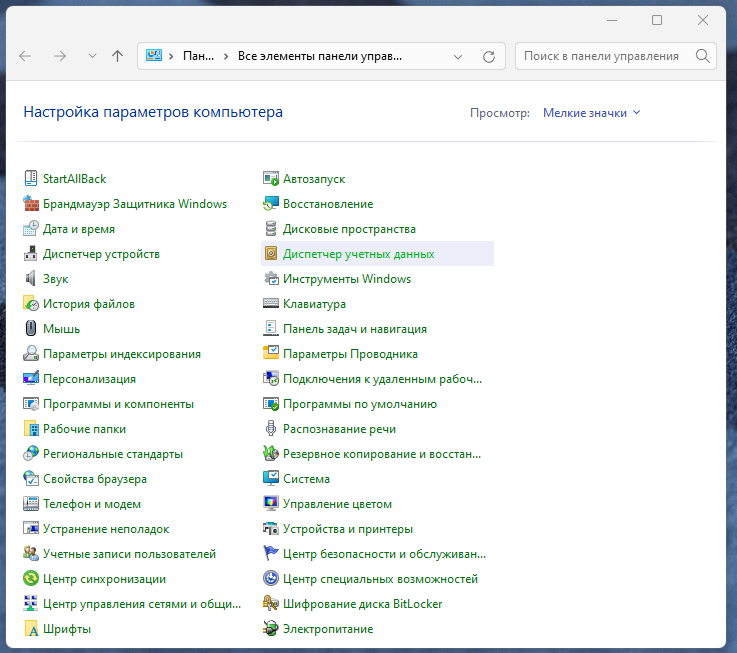Viewport: 737px width, 653px height.
Task: Click the Диспетчер учетных данных safe icon
Action: tap(271, 253)
